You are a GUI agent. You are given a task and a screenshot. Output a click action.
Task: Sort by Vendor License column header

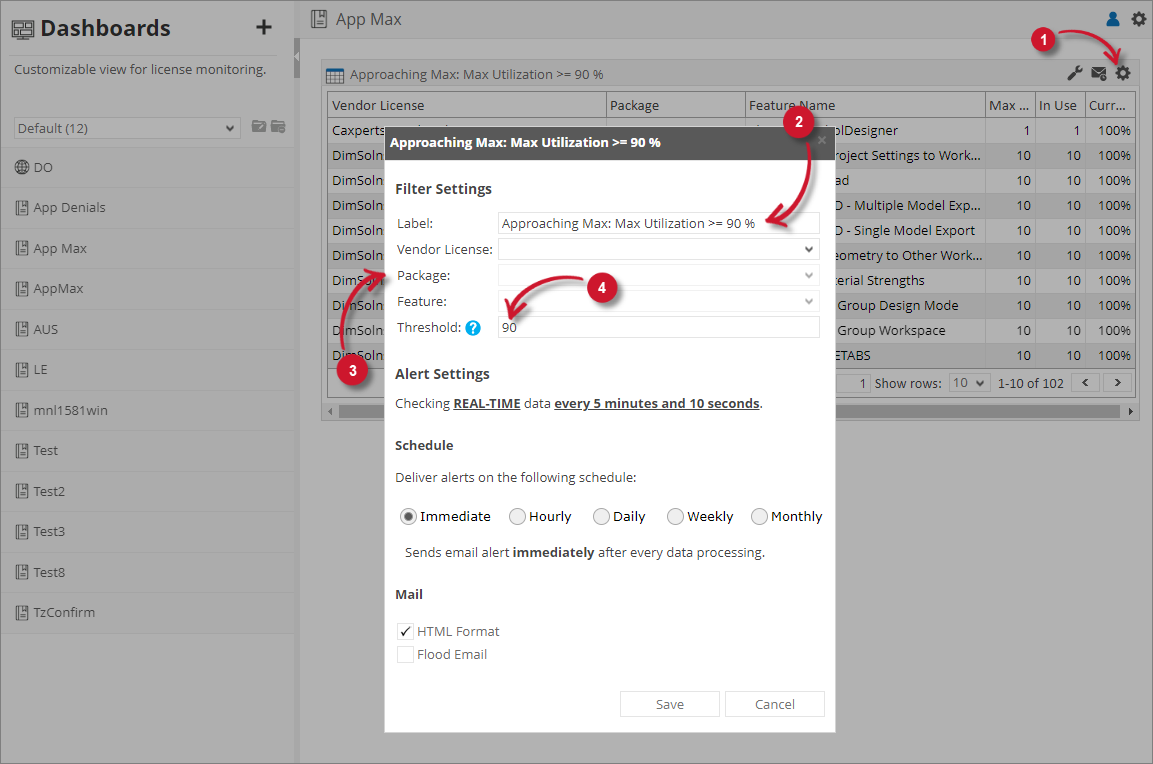click(466, 105)
